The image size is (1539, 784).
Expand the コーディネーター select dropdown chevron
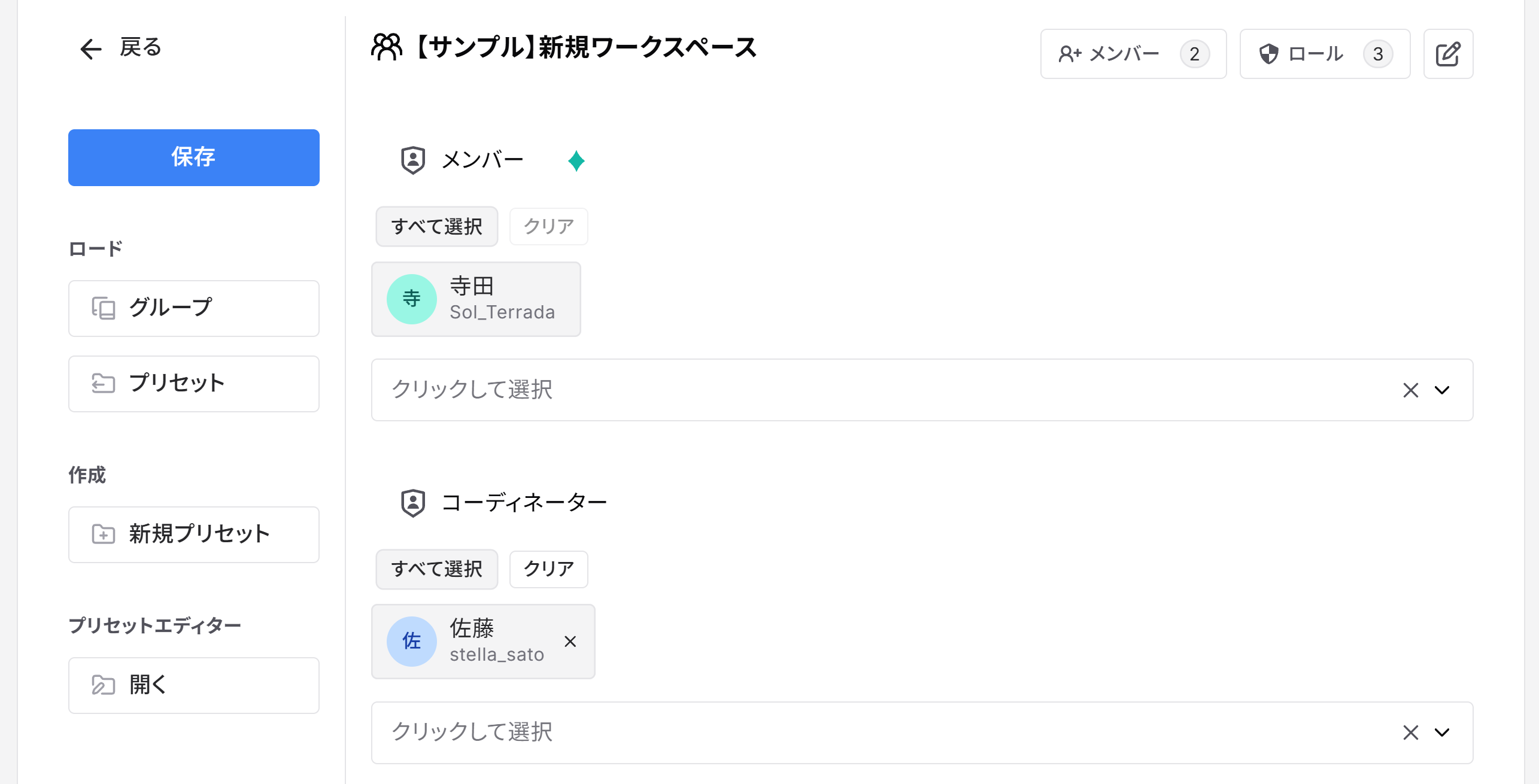click(1442, 733)
